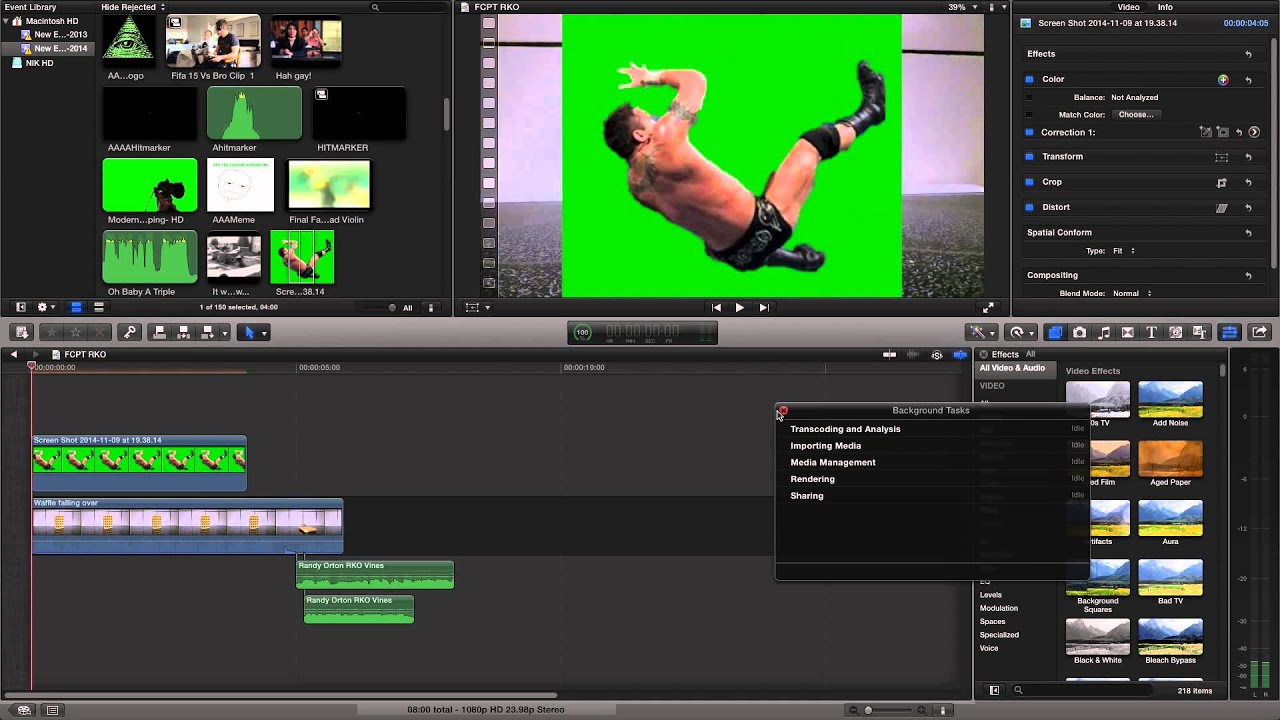Click the Share export button

point(1259,332)
